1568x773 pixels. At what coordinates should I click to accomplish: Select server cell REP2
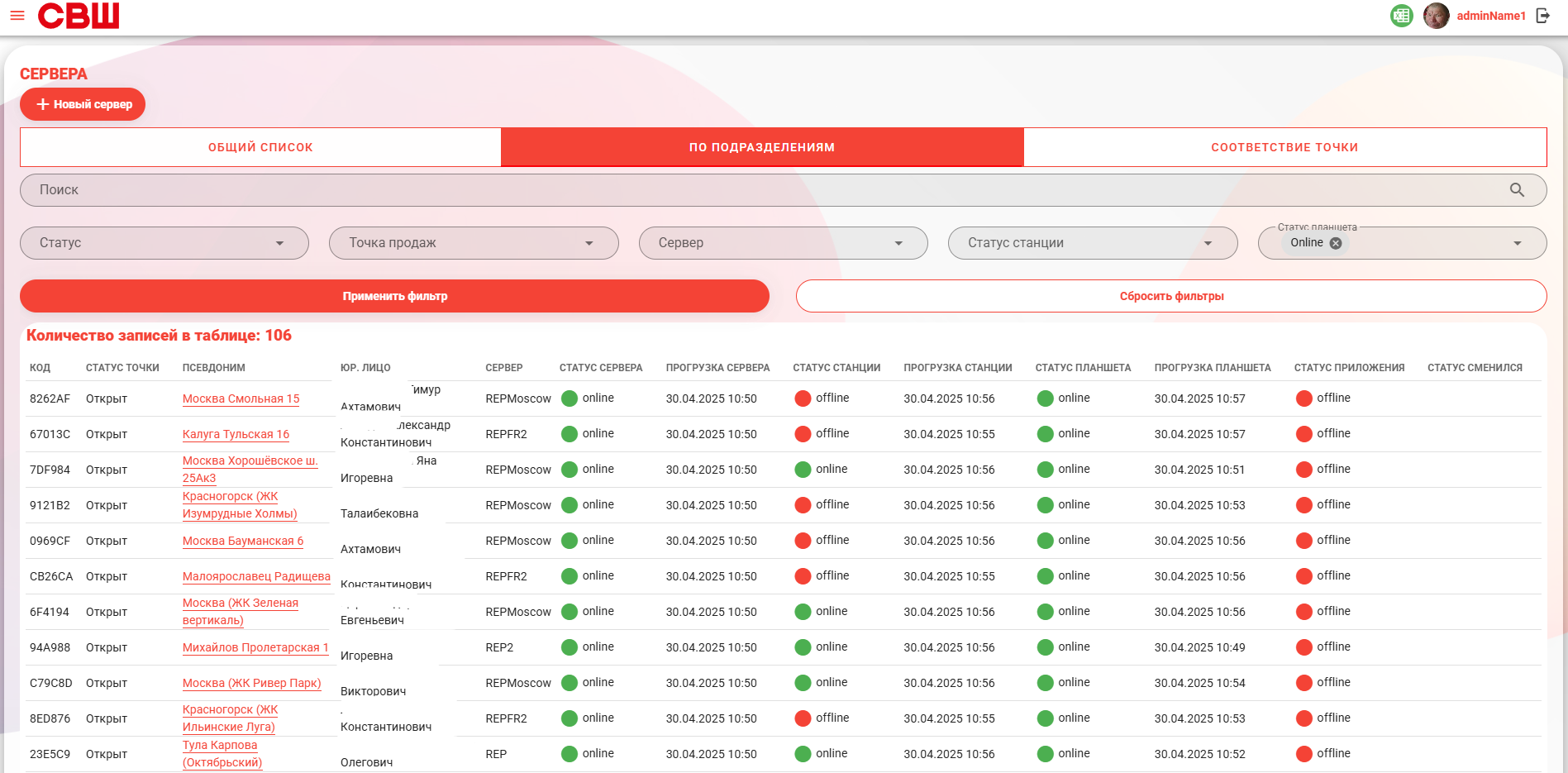click(499, 647)
